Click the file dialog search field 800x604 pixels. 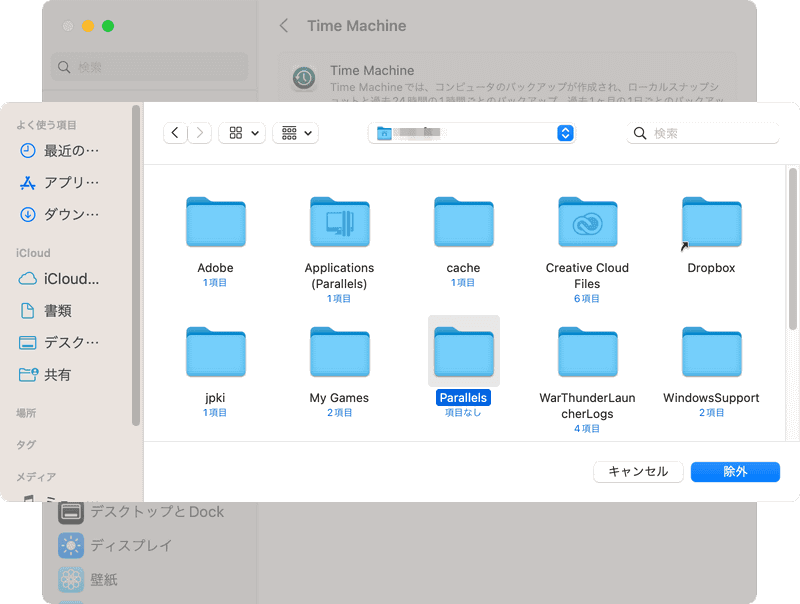[x=703, y=133]
